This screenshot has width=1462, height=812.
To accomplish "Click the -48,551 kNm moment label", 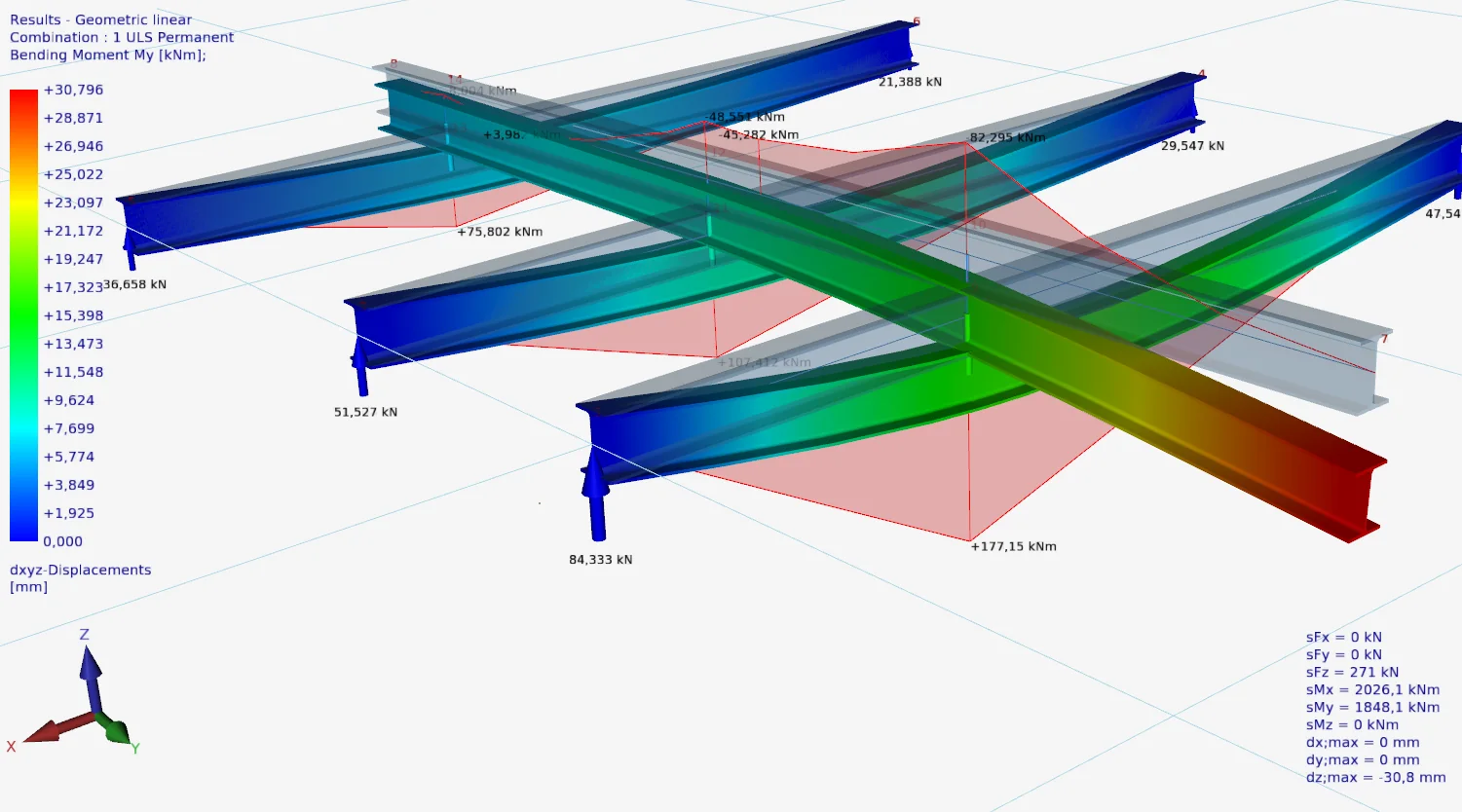I will [746, 117].
